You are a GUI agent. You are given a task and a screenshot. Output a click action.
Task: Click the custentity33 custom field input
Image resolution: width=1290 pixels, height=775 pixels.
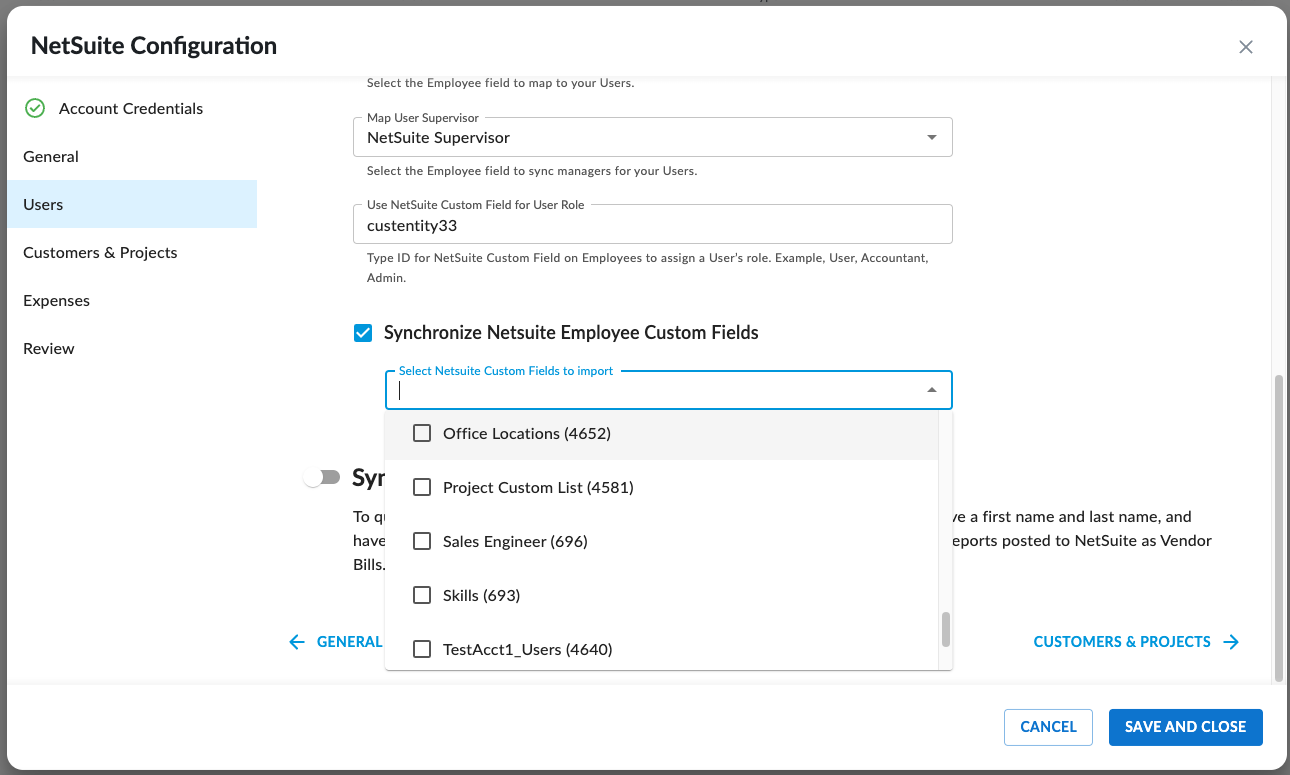(x=652, y=225)
